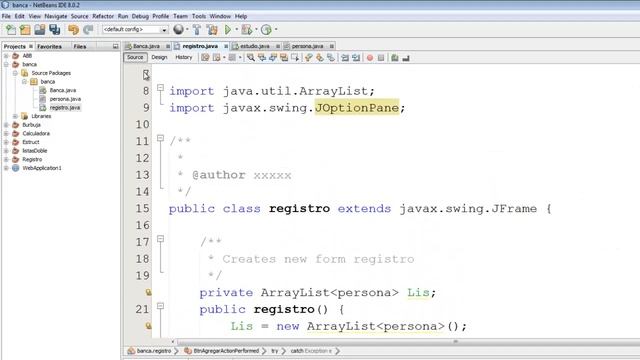Screen dimensions: 640x360
Task: Select persona.java in the project tree
Action: [x=65, y=99]
